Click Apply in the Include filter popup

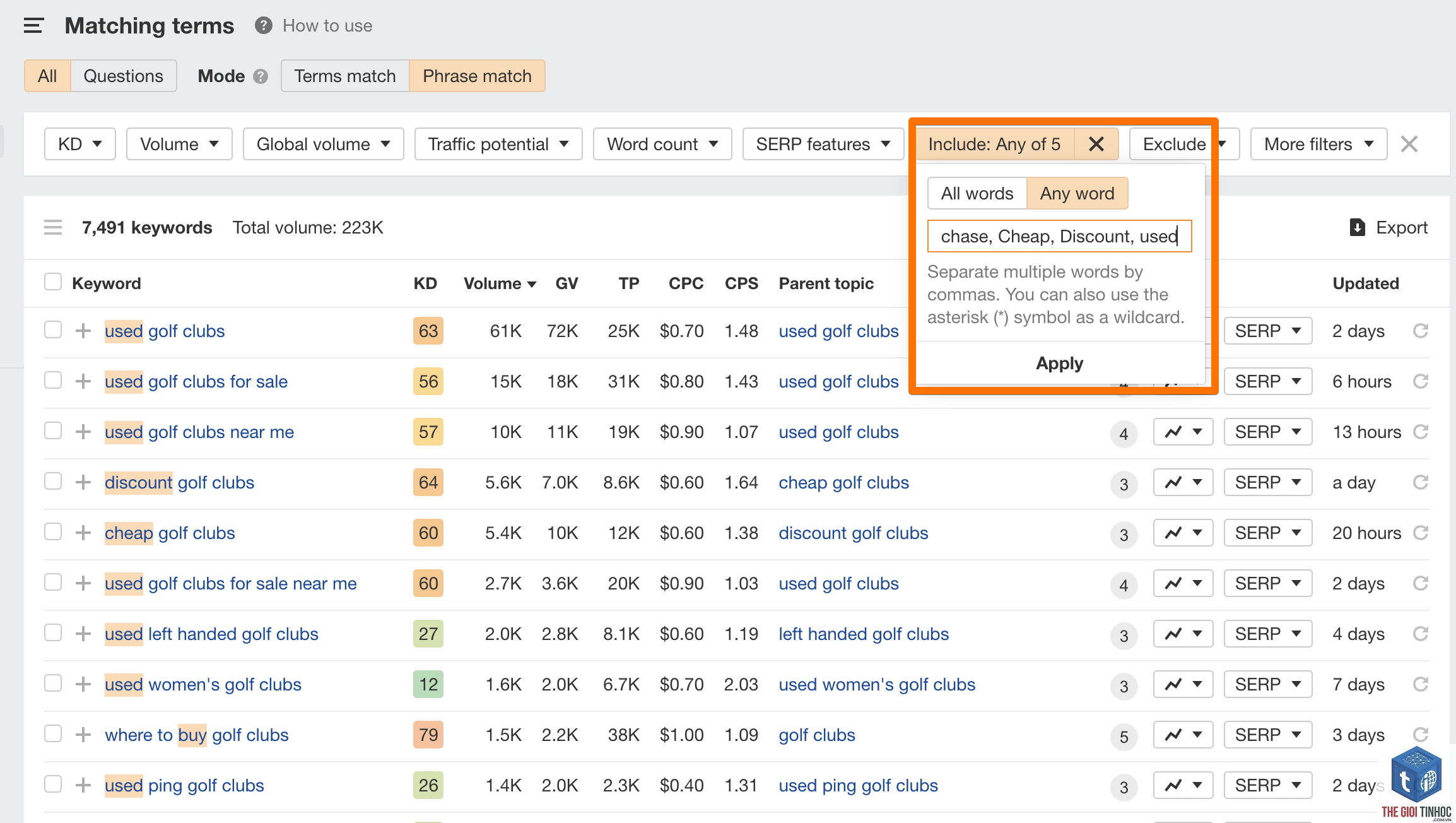coord(1060,363)
